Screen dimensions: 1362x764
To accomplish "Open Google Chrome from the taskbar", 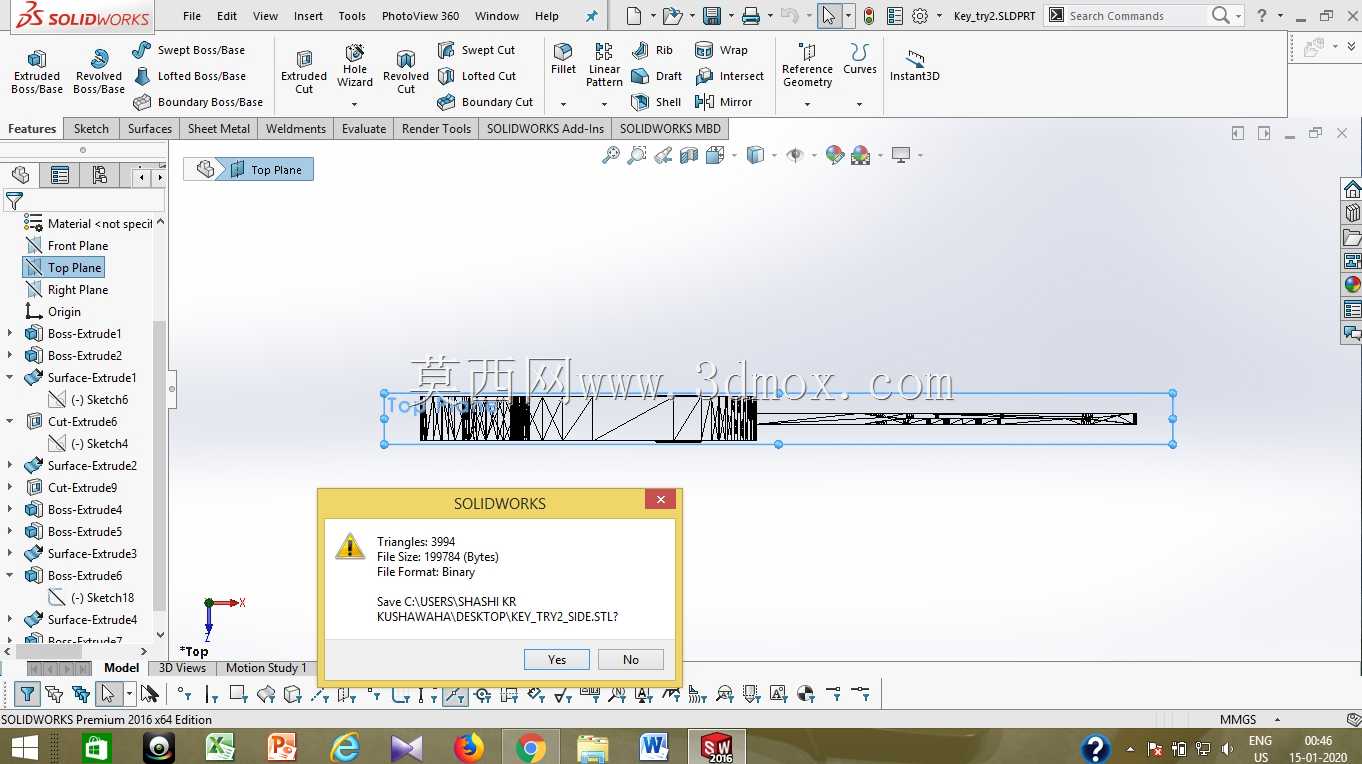I will pos(531,747).
